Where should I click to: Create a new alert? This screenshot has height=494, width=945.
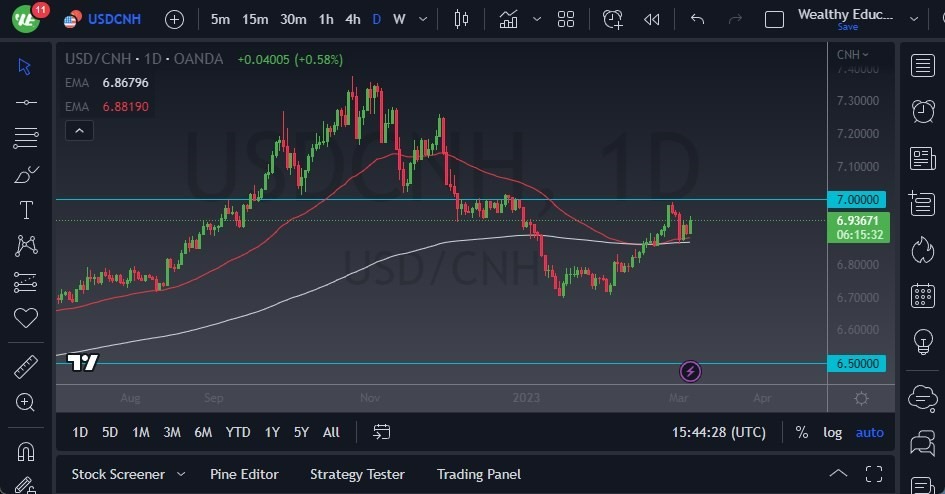(x=613, y=19)
